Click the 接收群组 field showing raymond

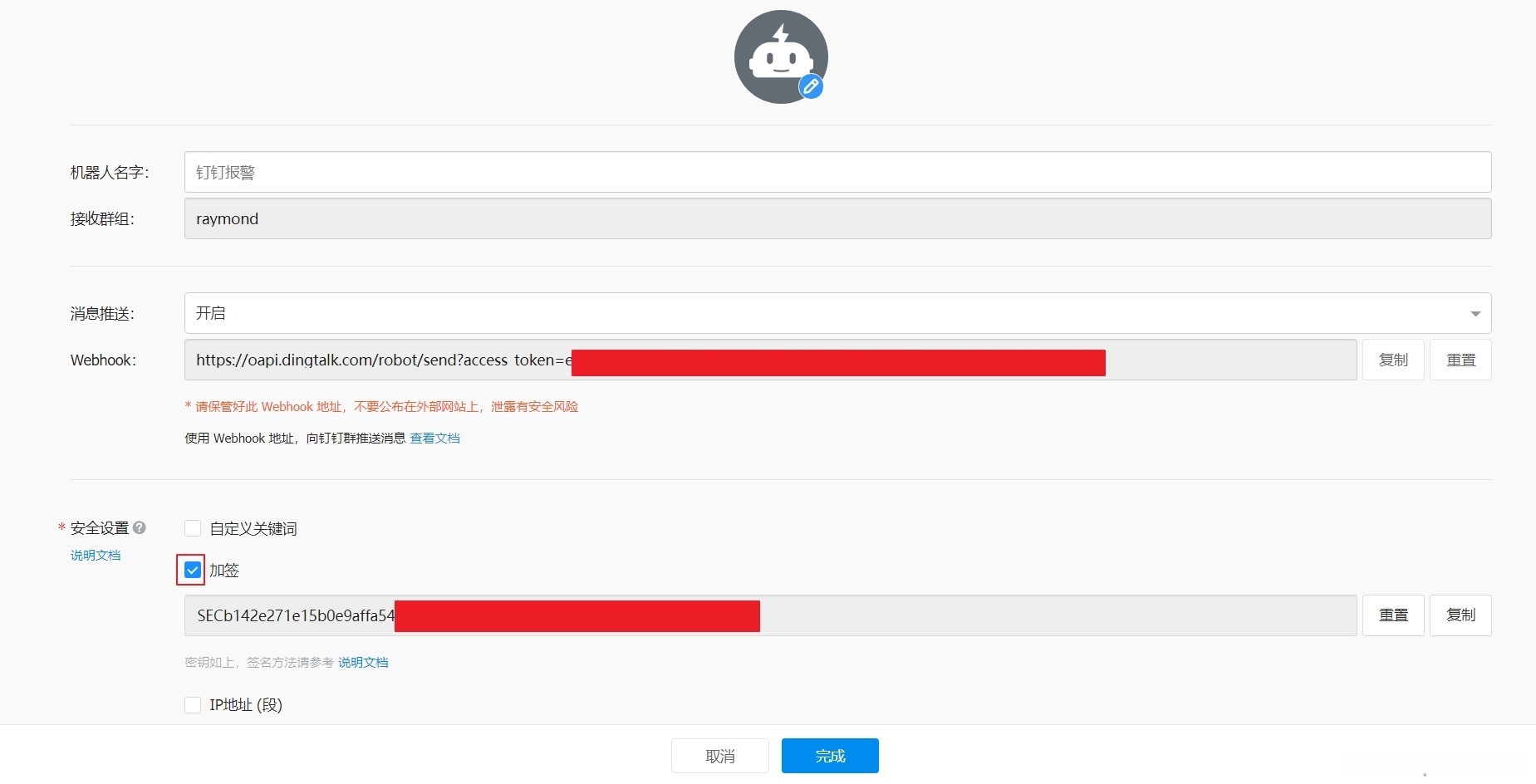[x=837, y=218]
